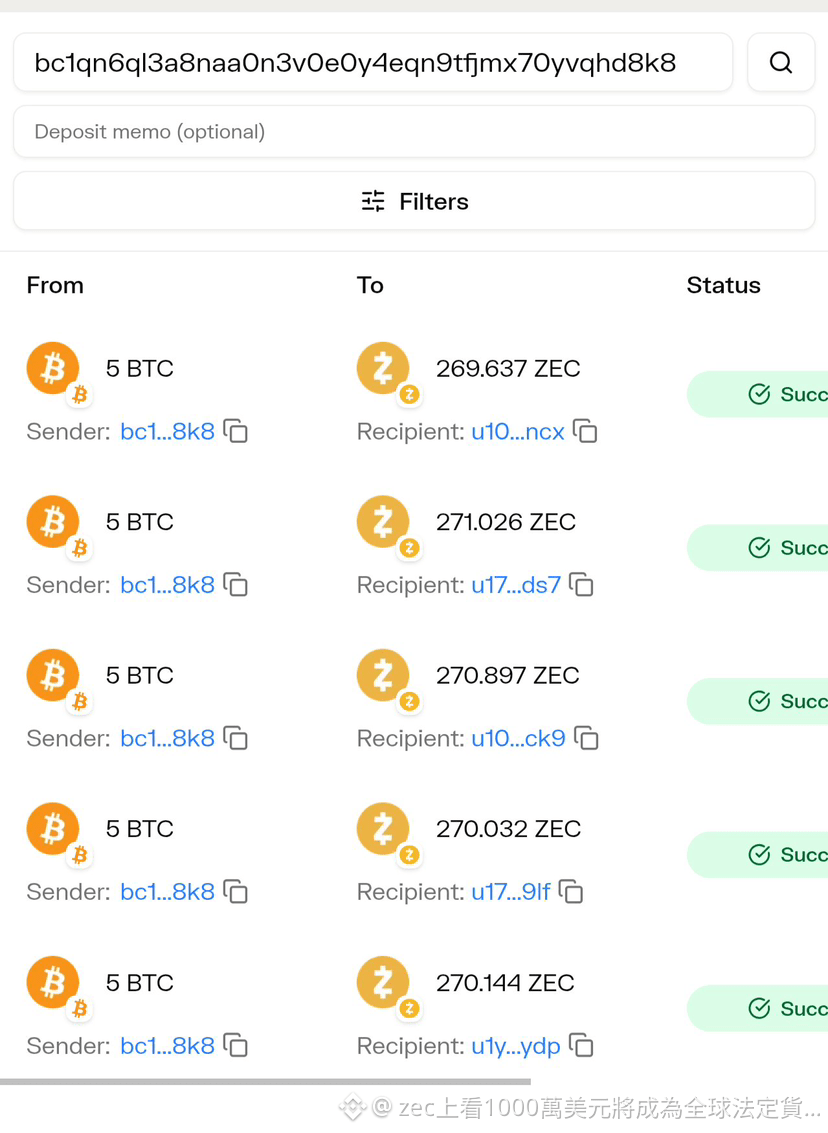The height and width of the screenshot is (1133, 828).
Task: Click Zcash icon next to 271.026 ZEC
Action: coord(383,521)
